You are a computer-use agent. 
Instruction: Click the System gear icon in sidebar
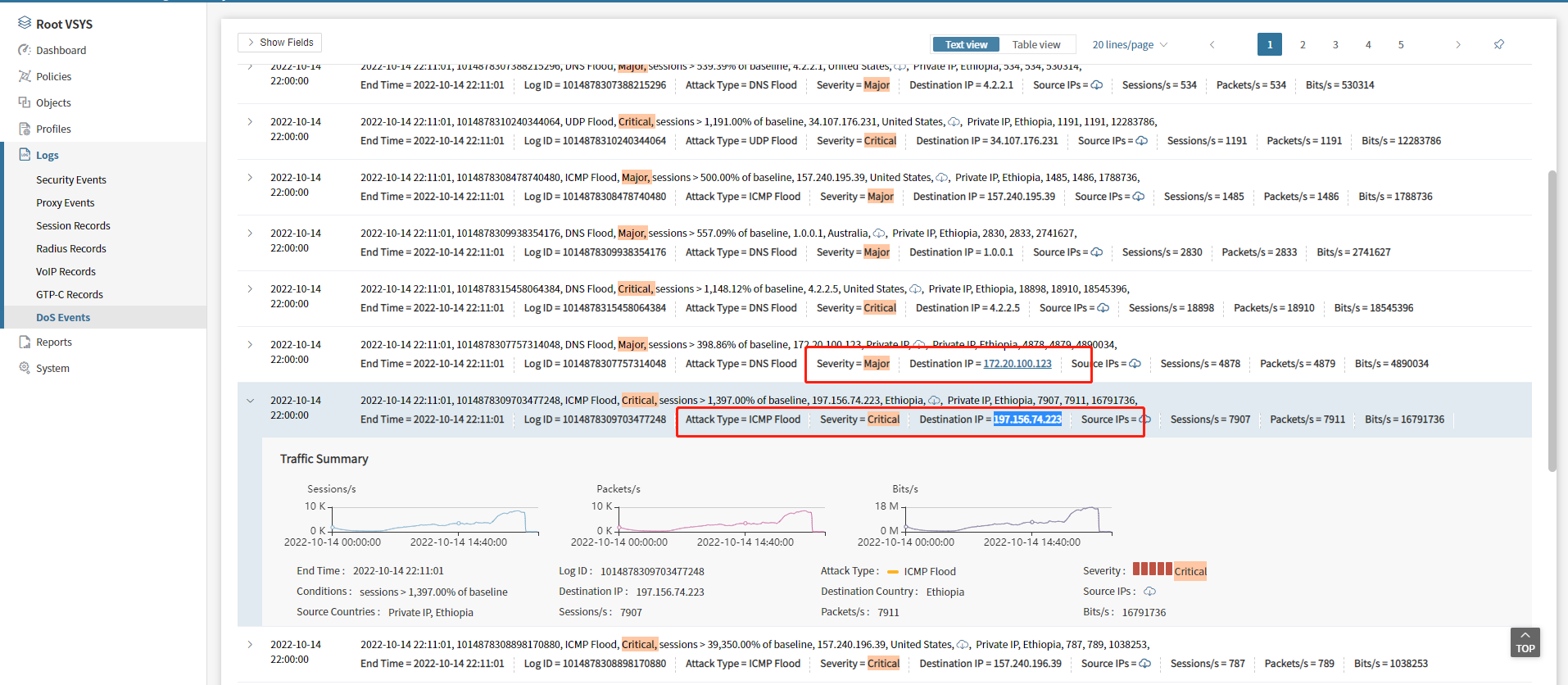pos(25,368)
